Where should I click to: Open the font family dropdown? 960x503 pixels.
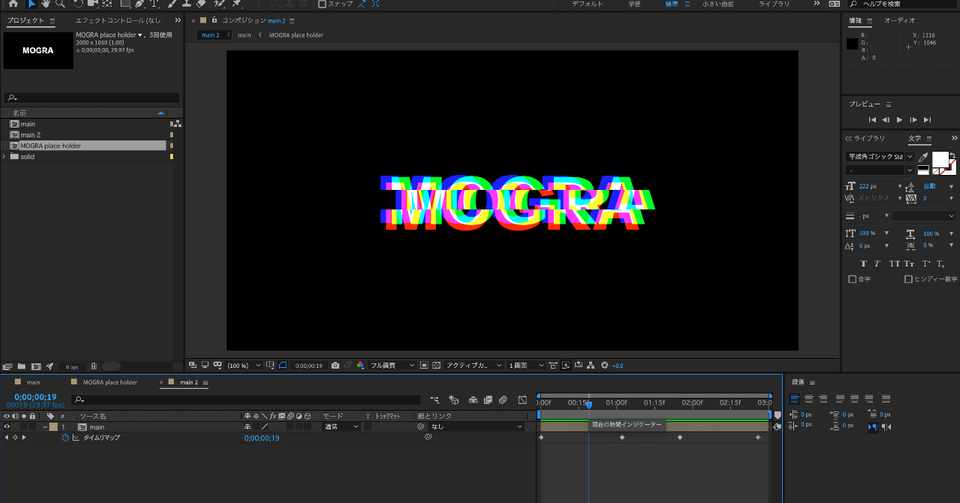pos(880,157)
